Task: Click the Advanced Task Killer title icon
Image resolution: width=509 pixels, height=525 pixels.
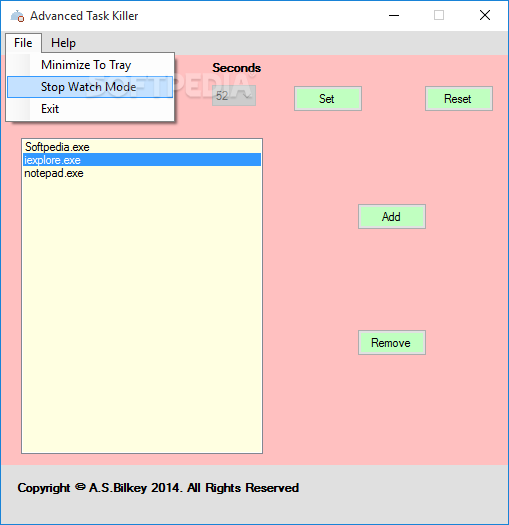Action: pyautogui.click(x=17, y=16)
